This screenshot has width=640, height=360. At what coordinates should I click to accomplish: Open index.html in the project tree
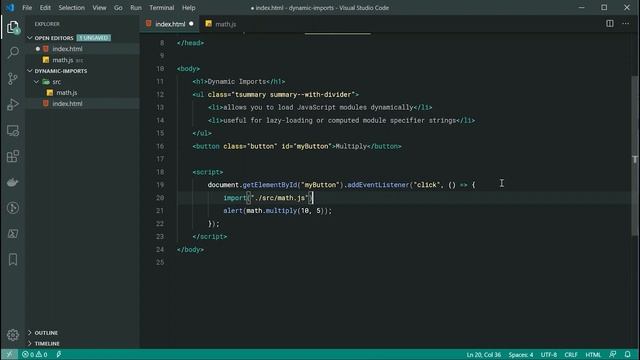click(83, 104)
